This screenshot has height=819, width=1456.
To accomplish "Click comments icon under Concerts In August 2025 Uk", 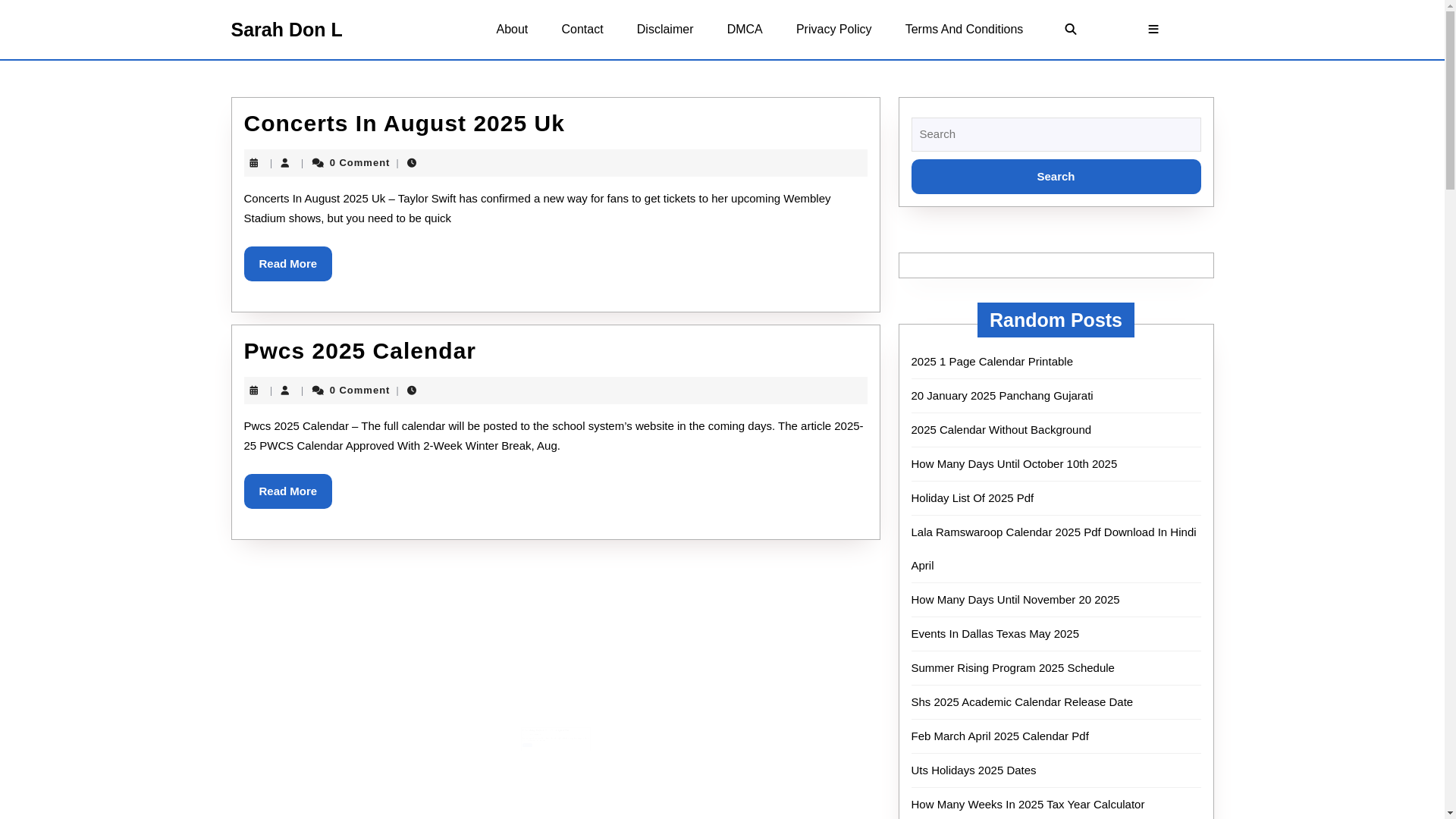I will click(x=318, y=163).
